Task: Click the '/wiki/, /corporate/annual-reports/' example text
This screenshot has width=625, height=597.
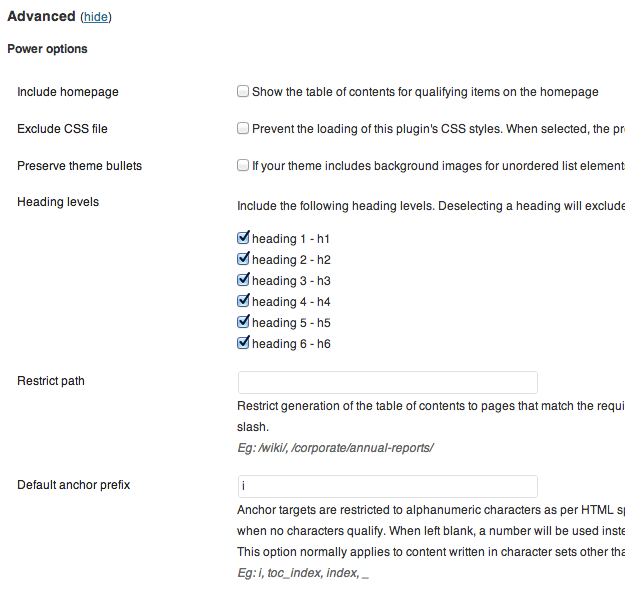Action: (x=335, y=447)
